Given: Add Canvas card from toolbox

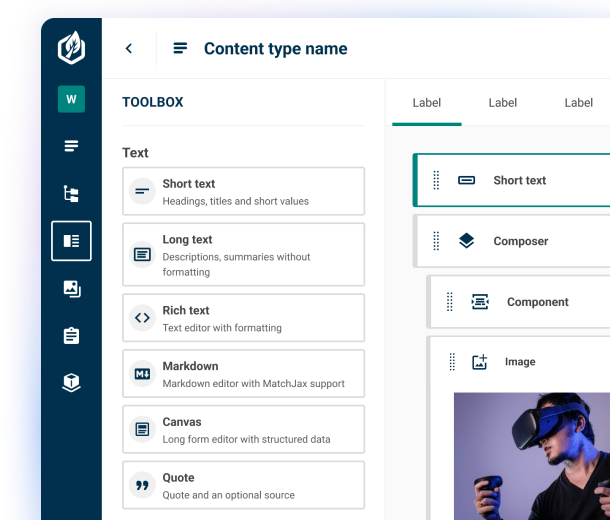Looking at the screenshot, I should [x=244, y=429].
